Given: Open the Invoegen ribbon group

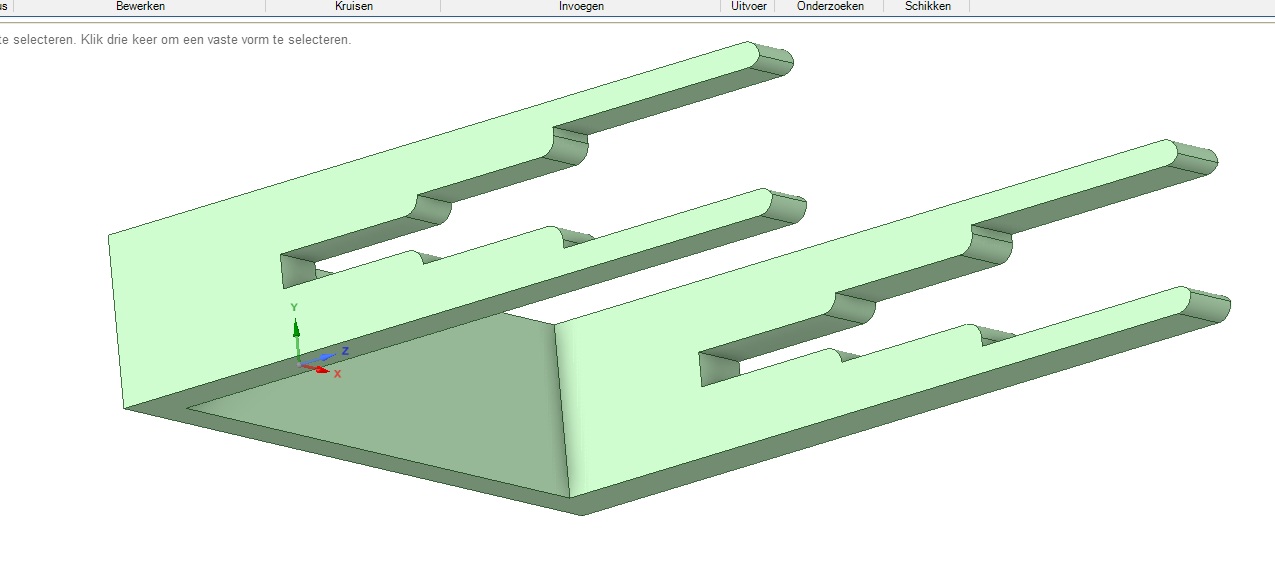Looking at the screenshot, I should (581, 6).
